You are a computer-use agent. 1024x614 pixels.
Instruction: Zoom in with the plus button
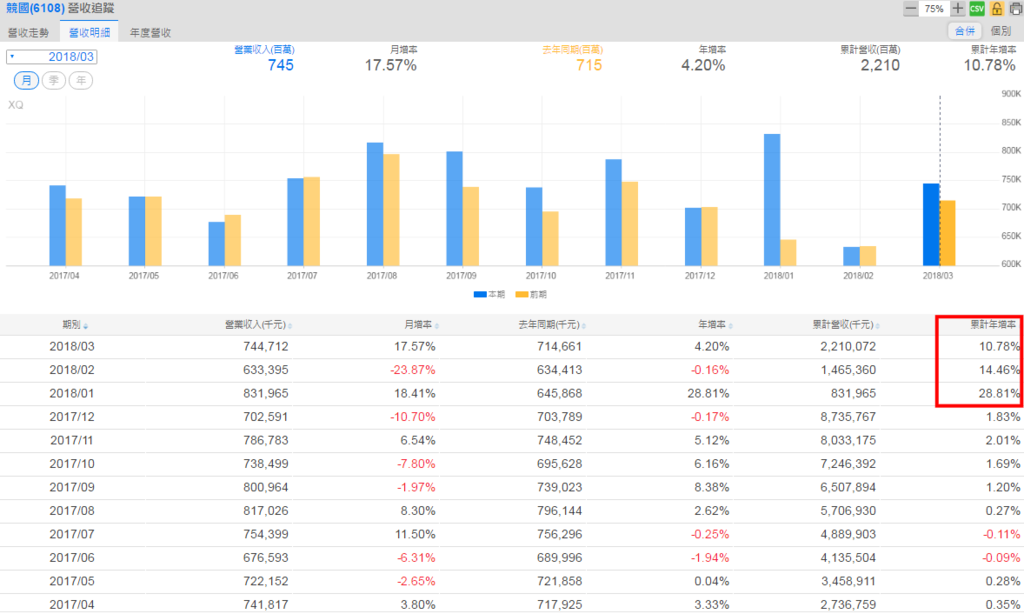[957, 8]
